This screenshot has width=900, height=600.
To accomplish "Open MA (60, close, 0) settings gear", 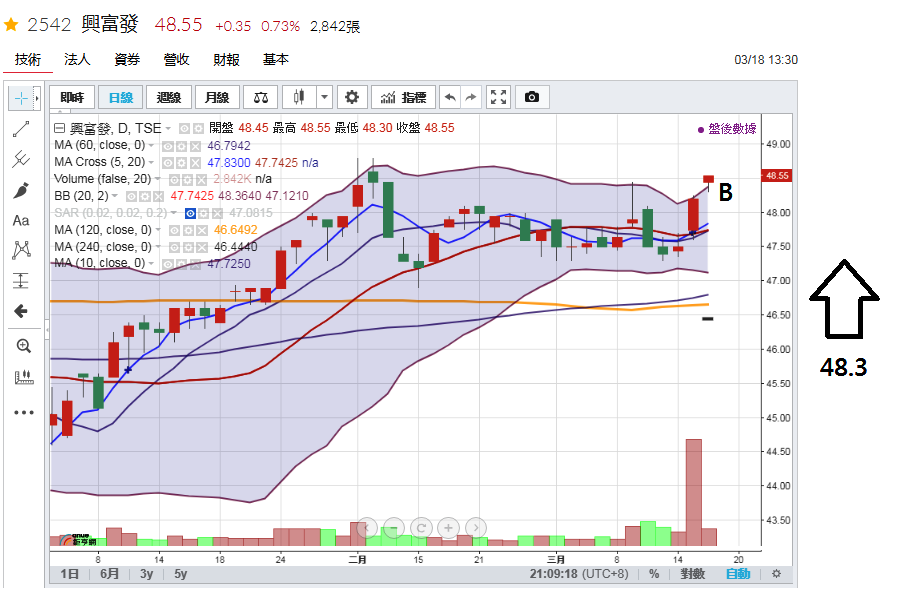I will point(181,146).
